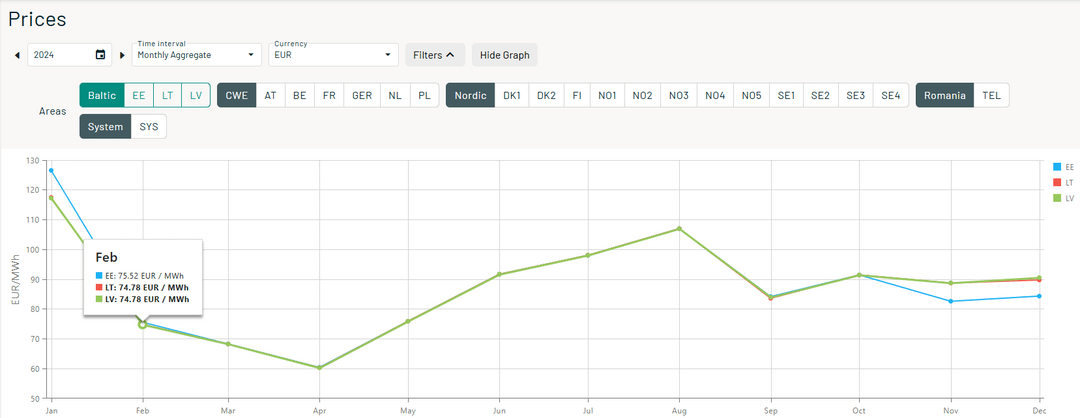Toggle the DK2 area
This screenshot has width=1080, height=418.
tap(546, 96)
